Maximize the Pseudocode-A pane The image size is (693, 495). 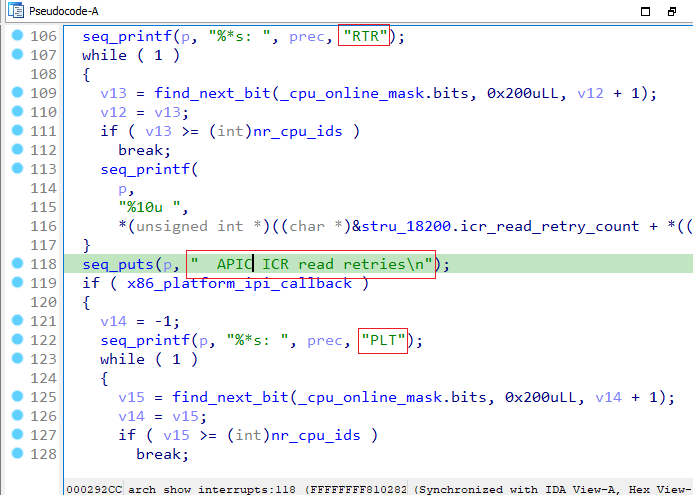[645, 11]
